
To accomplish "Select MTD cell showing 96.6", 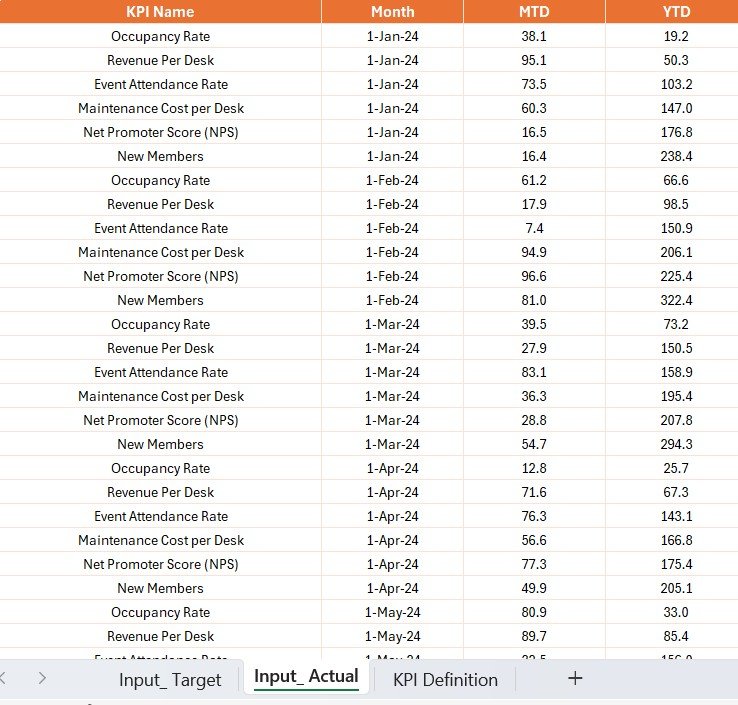I will coord(534,276).
